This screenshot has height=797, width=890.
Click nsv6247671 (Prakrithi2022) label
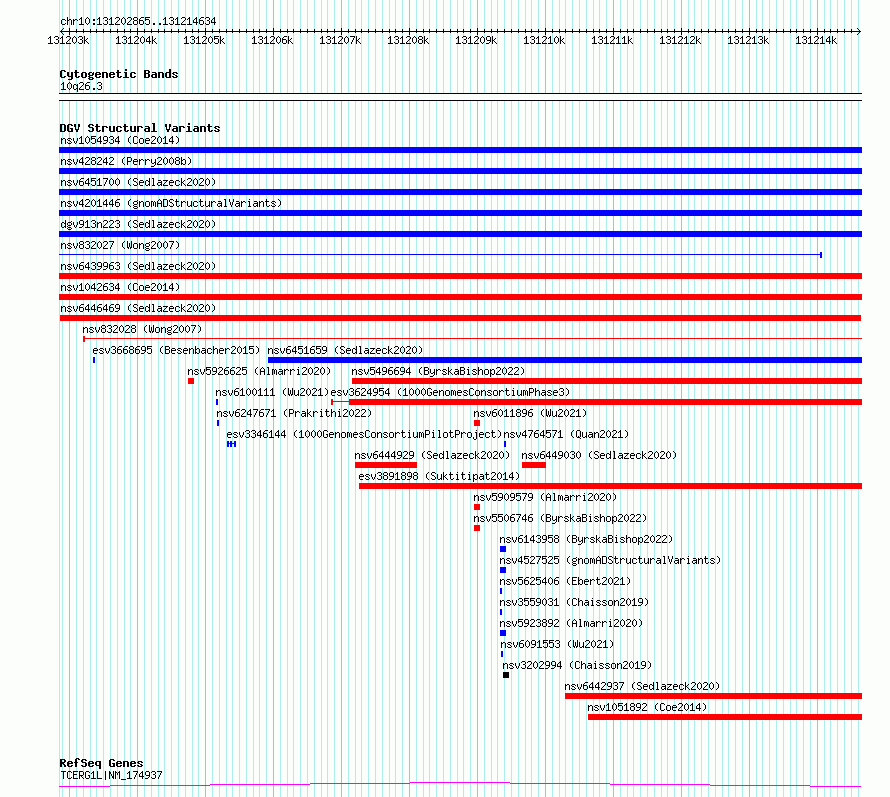pyautogui.click(x=294, y=413)
